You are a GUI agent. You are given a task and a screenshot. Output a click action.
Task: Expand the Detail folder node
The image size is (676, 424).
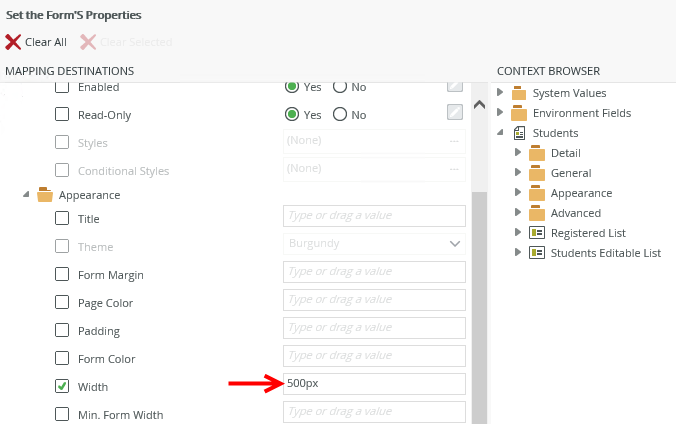518,153
